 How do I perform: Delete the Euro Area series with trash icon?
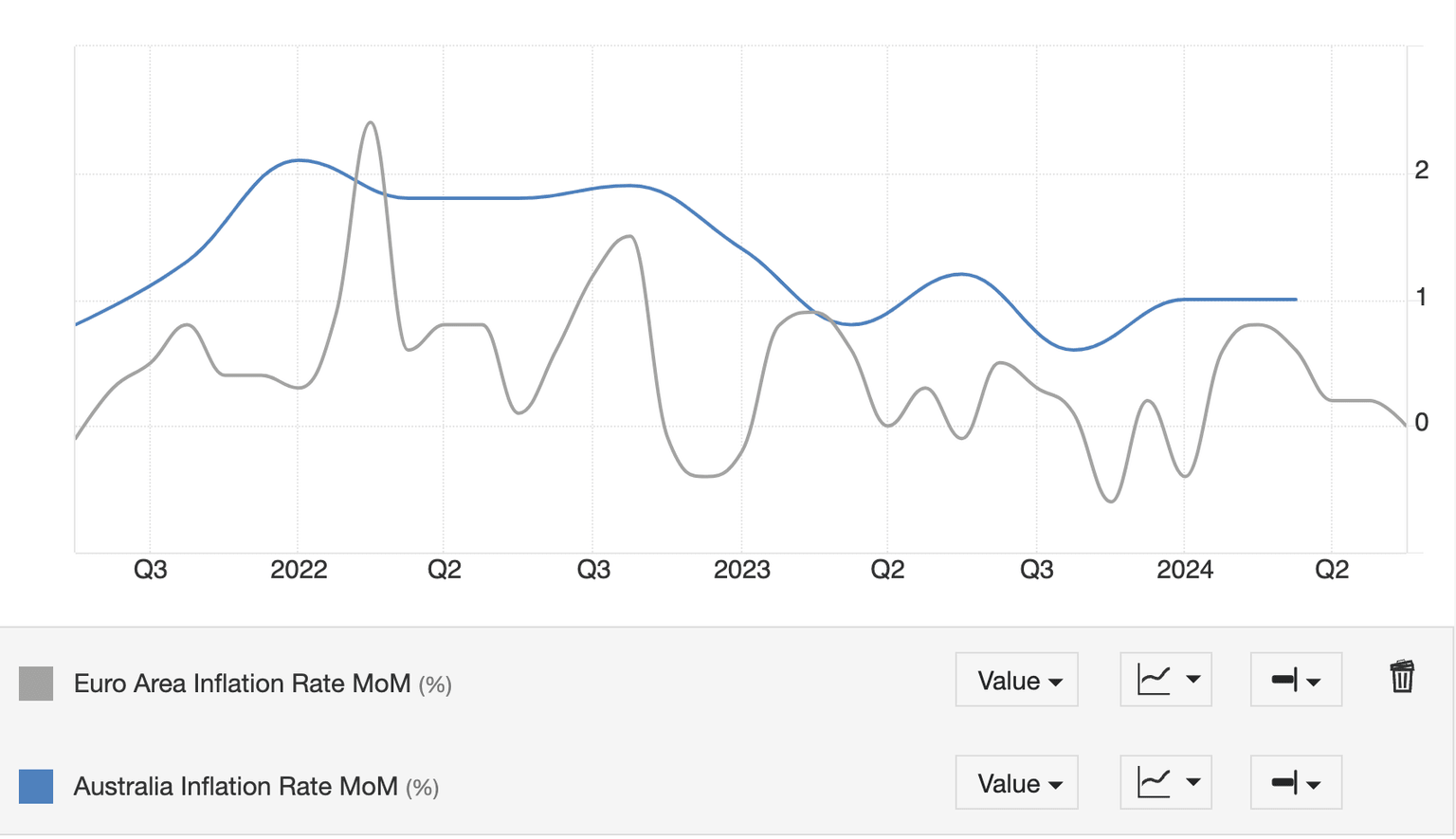click(1402, 677)
